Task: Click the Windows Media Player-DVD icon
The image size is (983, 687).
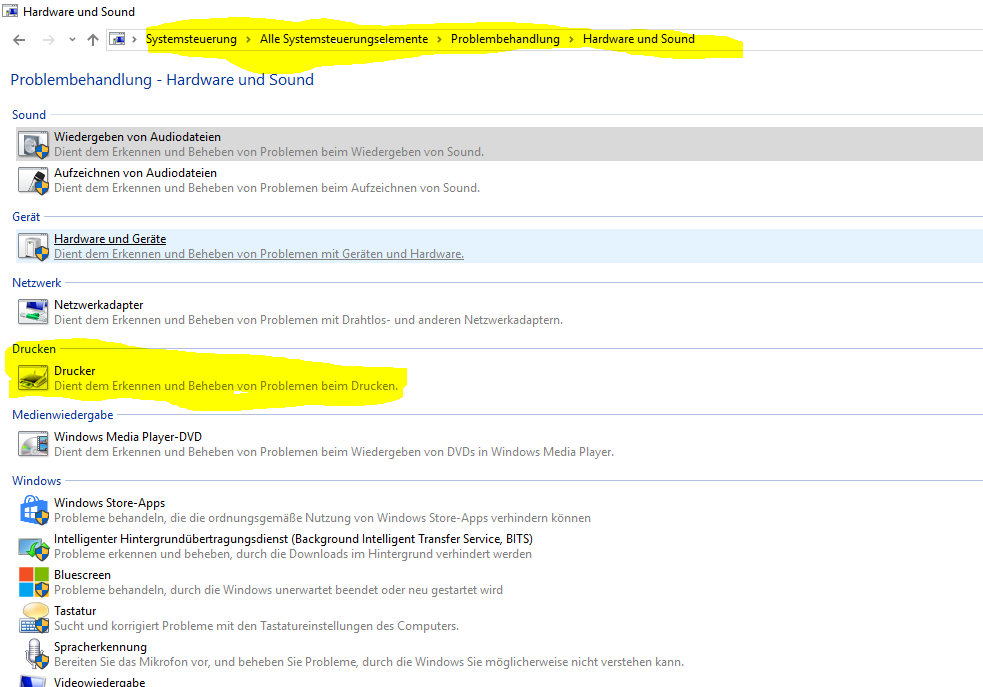Action: [x=33, y=444]
